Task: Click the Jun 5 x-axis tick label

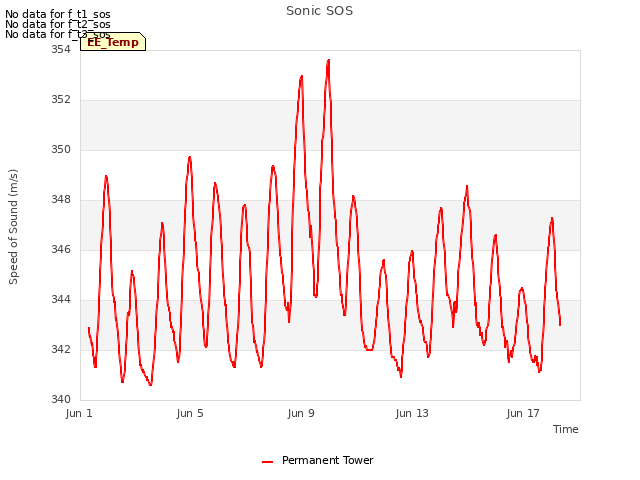Action: pos(190,413)
